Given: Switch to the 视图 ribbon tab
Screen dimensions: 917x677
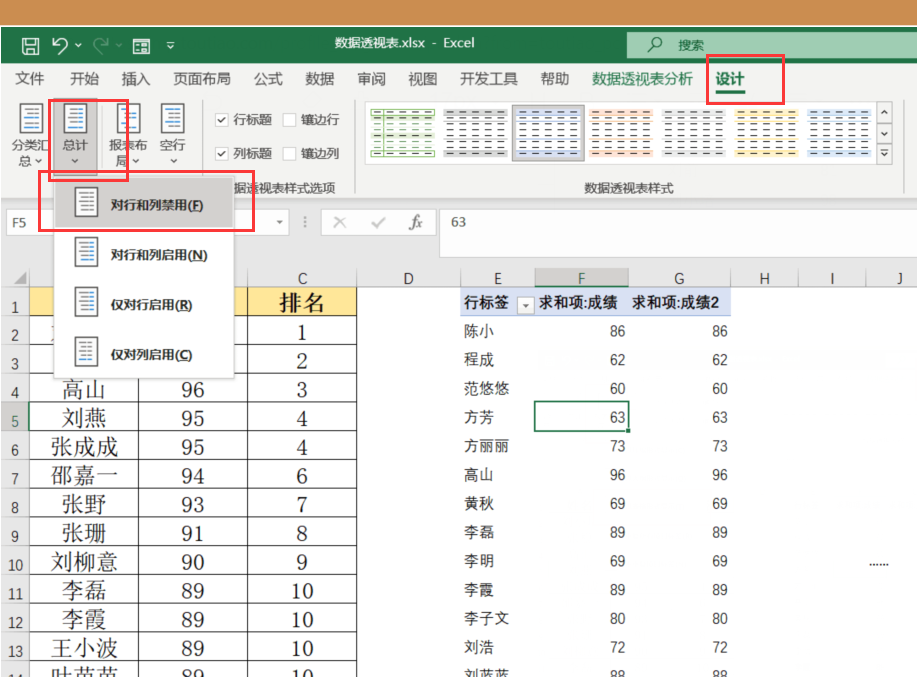Looking at the screenshot, I should [423, 79].
